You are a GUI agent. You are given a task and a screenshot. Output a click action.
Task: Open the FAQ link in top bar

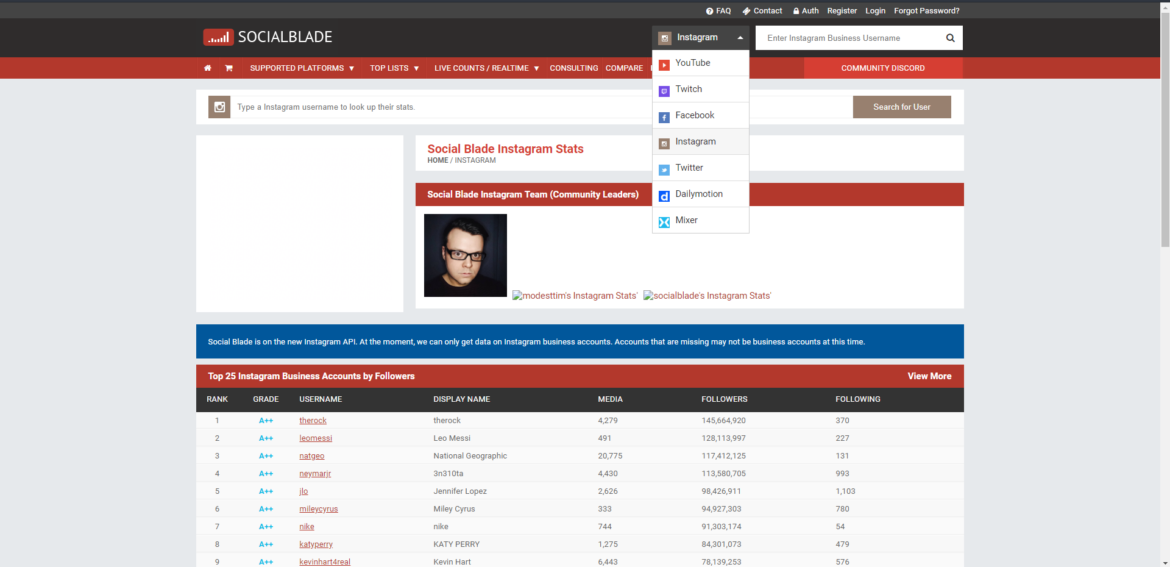tap(718, 11)
